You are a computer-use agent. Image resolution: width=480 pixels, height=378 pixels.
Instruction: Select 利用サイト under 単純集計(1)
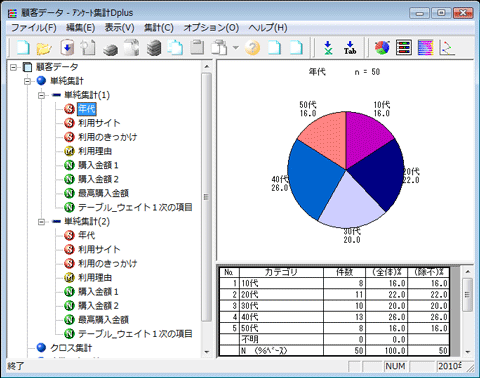[99, 123]
